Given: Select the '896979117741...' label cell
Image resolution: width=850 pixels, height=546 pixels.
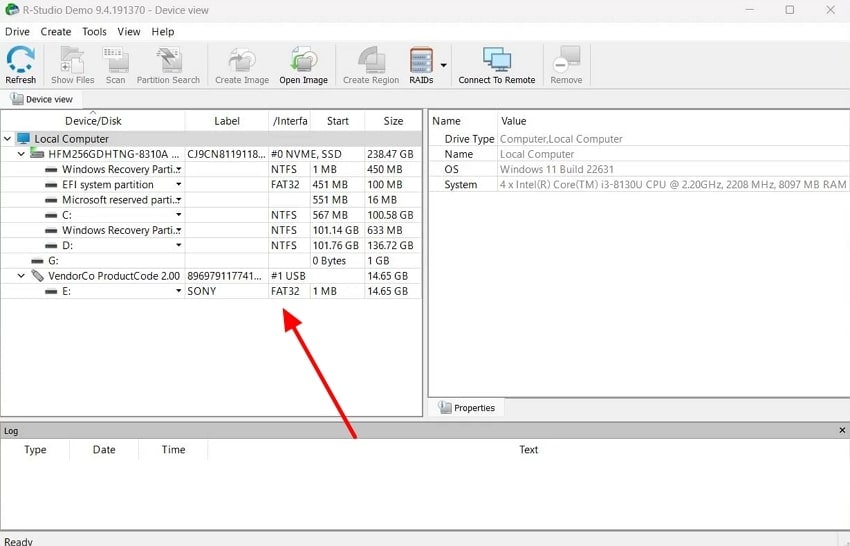Looking at the screenshot, I should [227, 276].
